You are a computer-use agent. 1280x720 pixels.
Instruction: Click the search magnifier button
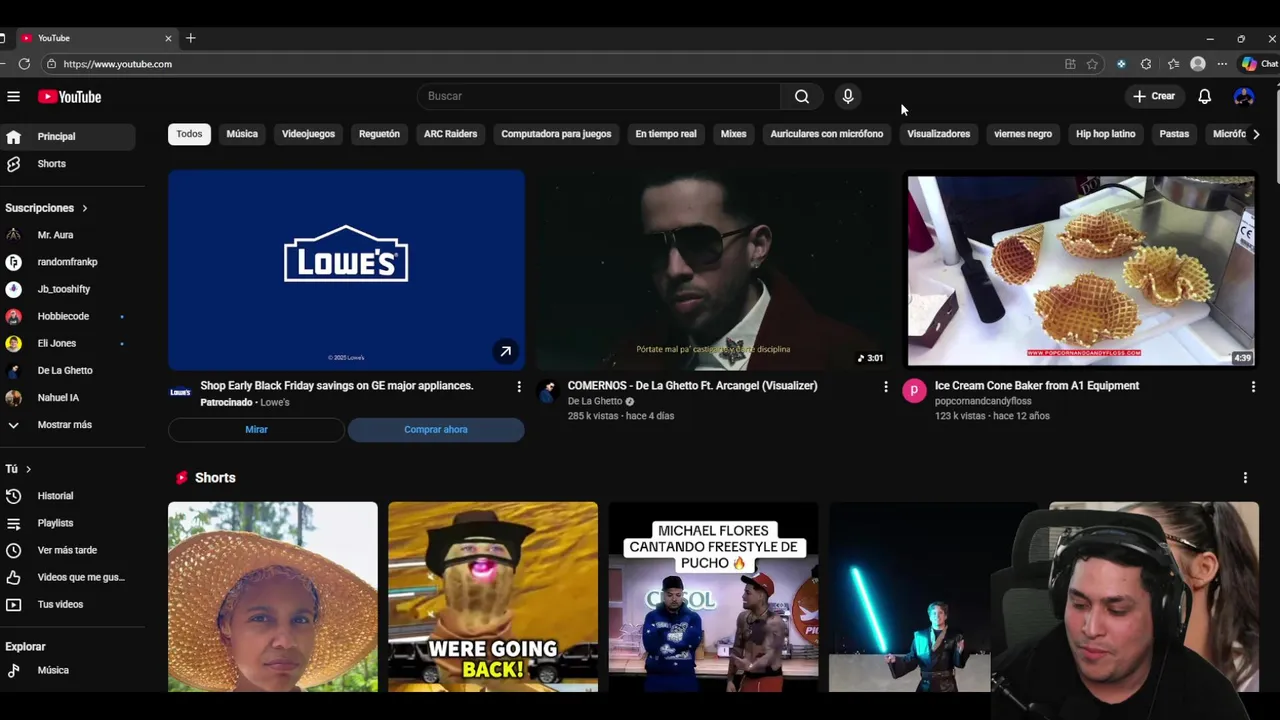(x=802, y=96)
